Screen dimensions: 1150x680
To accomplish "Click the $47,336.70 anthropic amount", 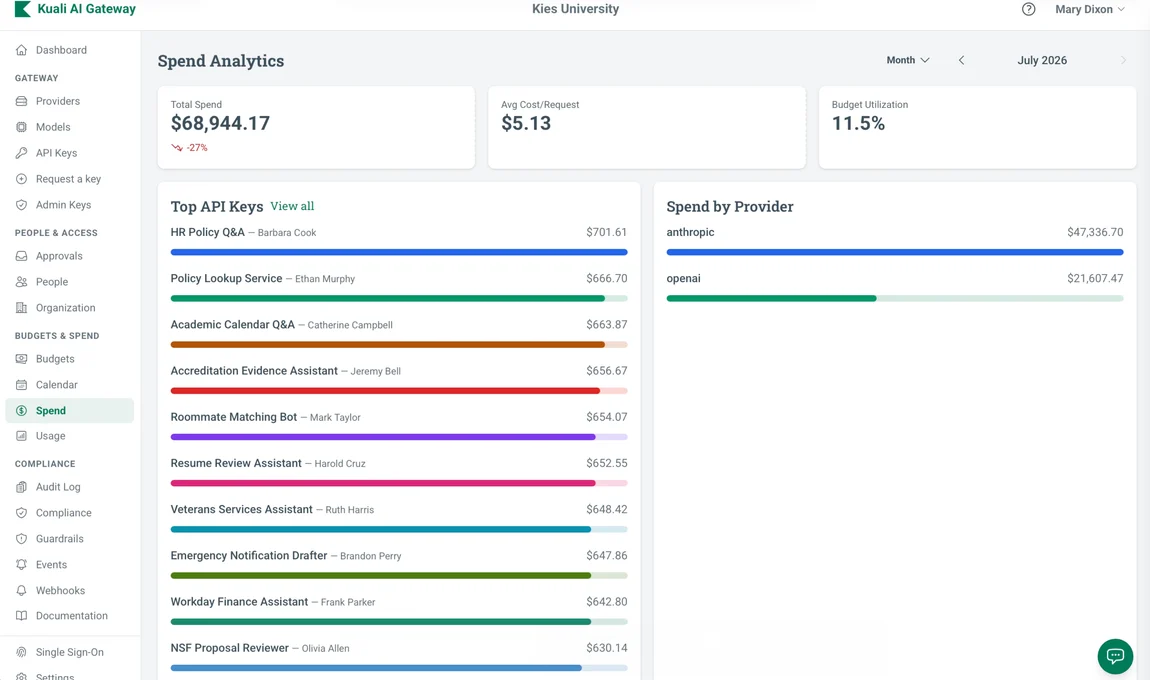I will pyautogui.click(x=1095, y=232).
